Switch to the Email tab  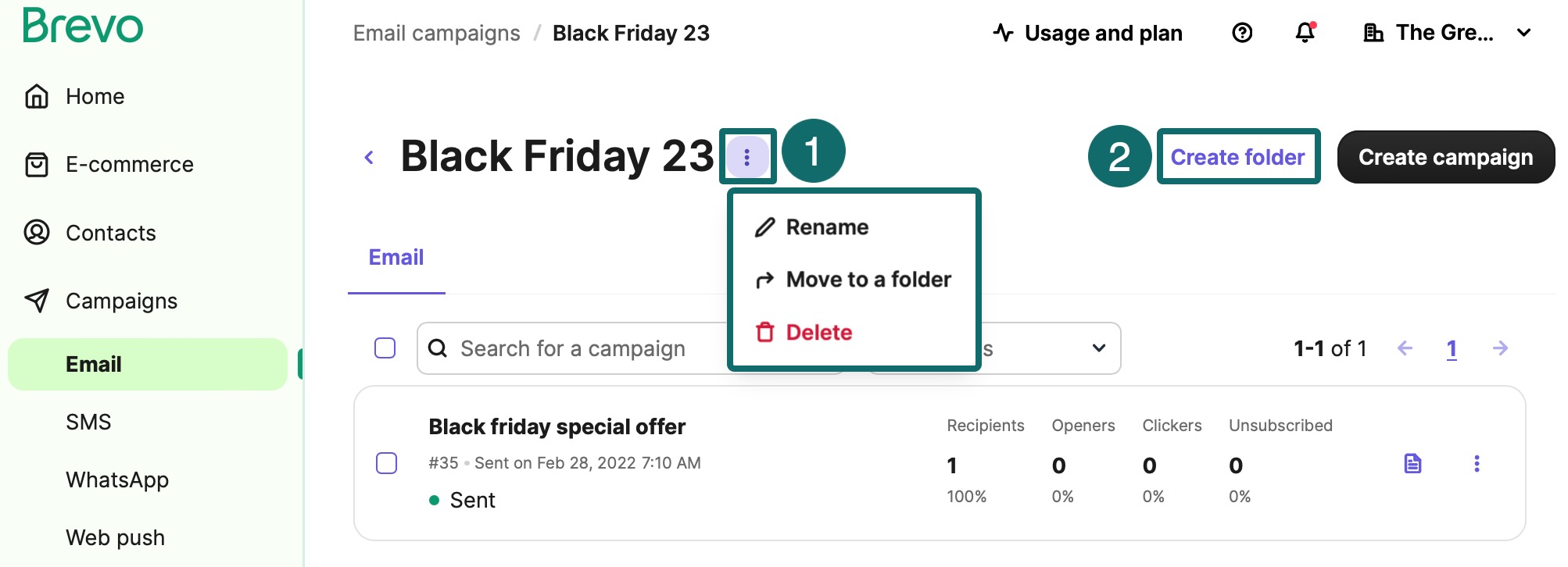tap(396, 257)
